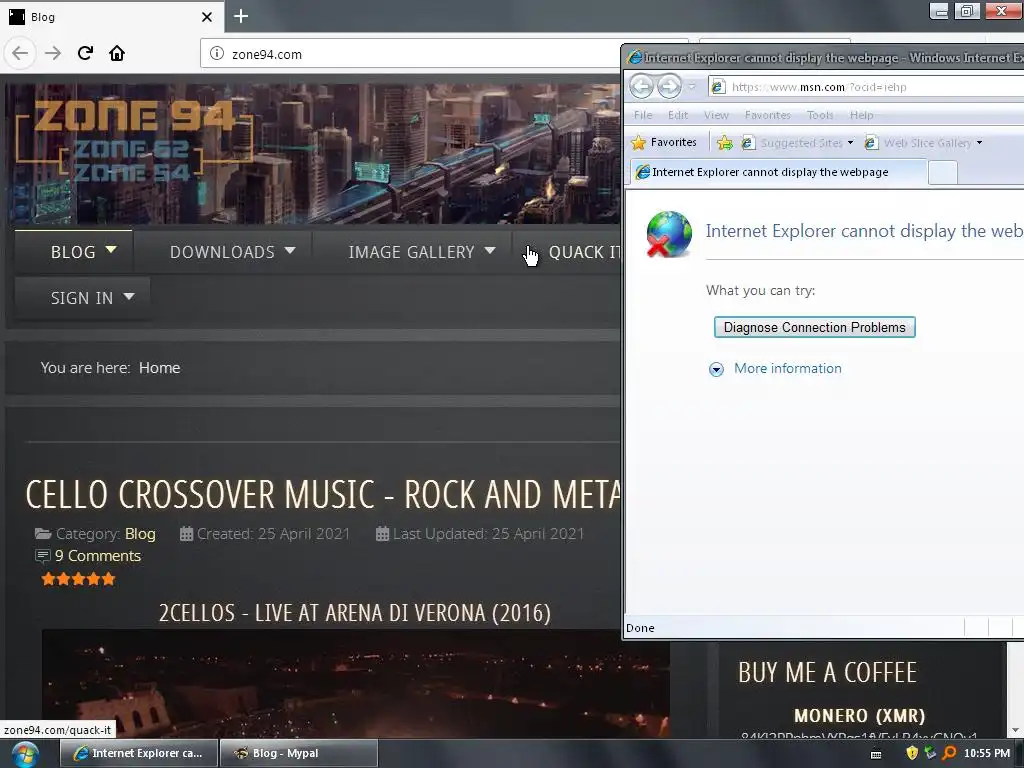Open the 10:55 PM system clock
Image resolution: width=1024 pixels, height=768 pixels.
click(x=986, y=753)
